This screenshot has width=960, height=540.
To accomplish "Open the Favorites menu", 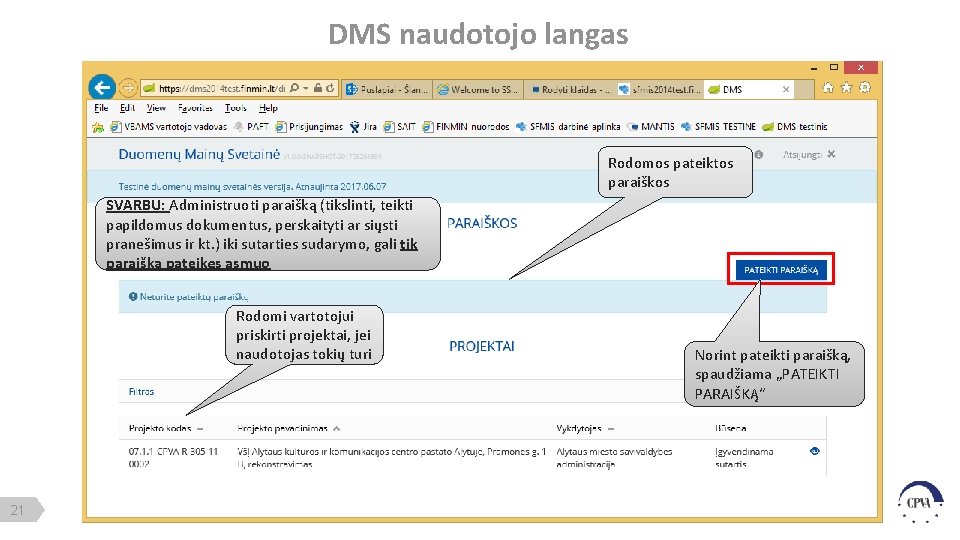I will (195, 108).
